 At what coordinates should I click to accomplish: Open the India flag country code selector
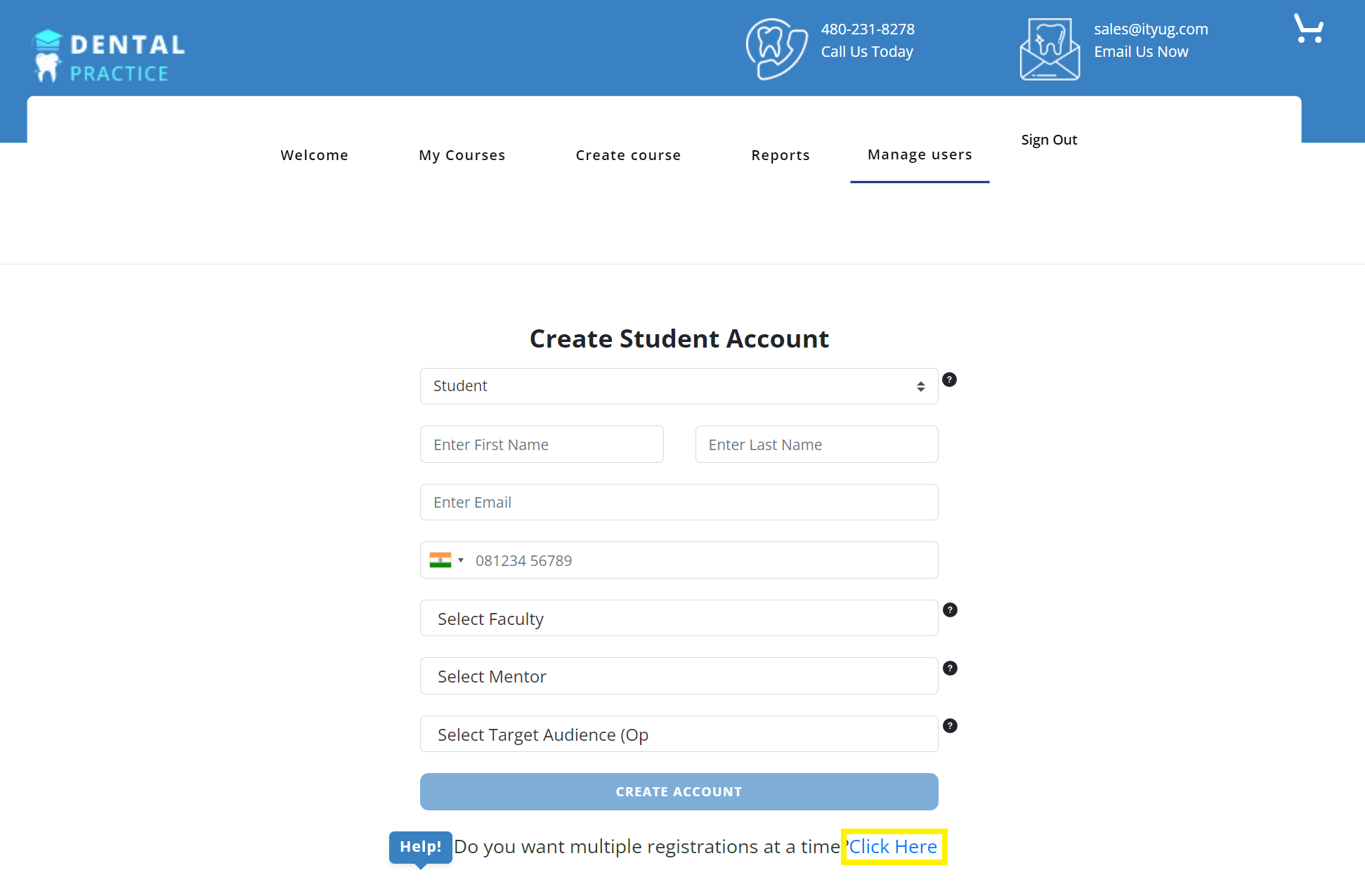447,560
